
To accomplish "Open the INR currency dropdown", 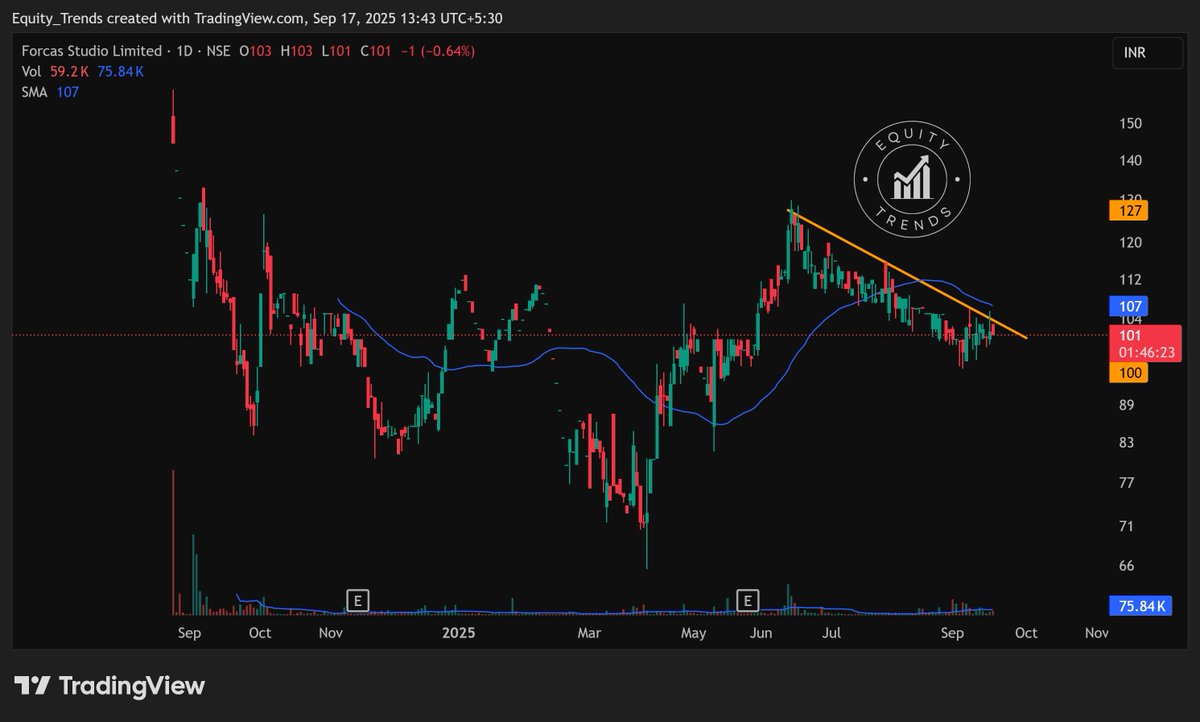I will (x=1147, y=53).
